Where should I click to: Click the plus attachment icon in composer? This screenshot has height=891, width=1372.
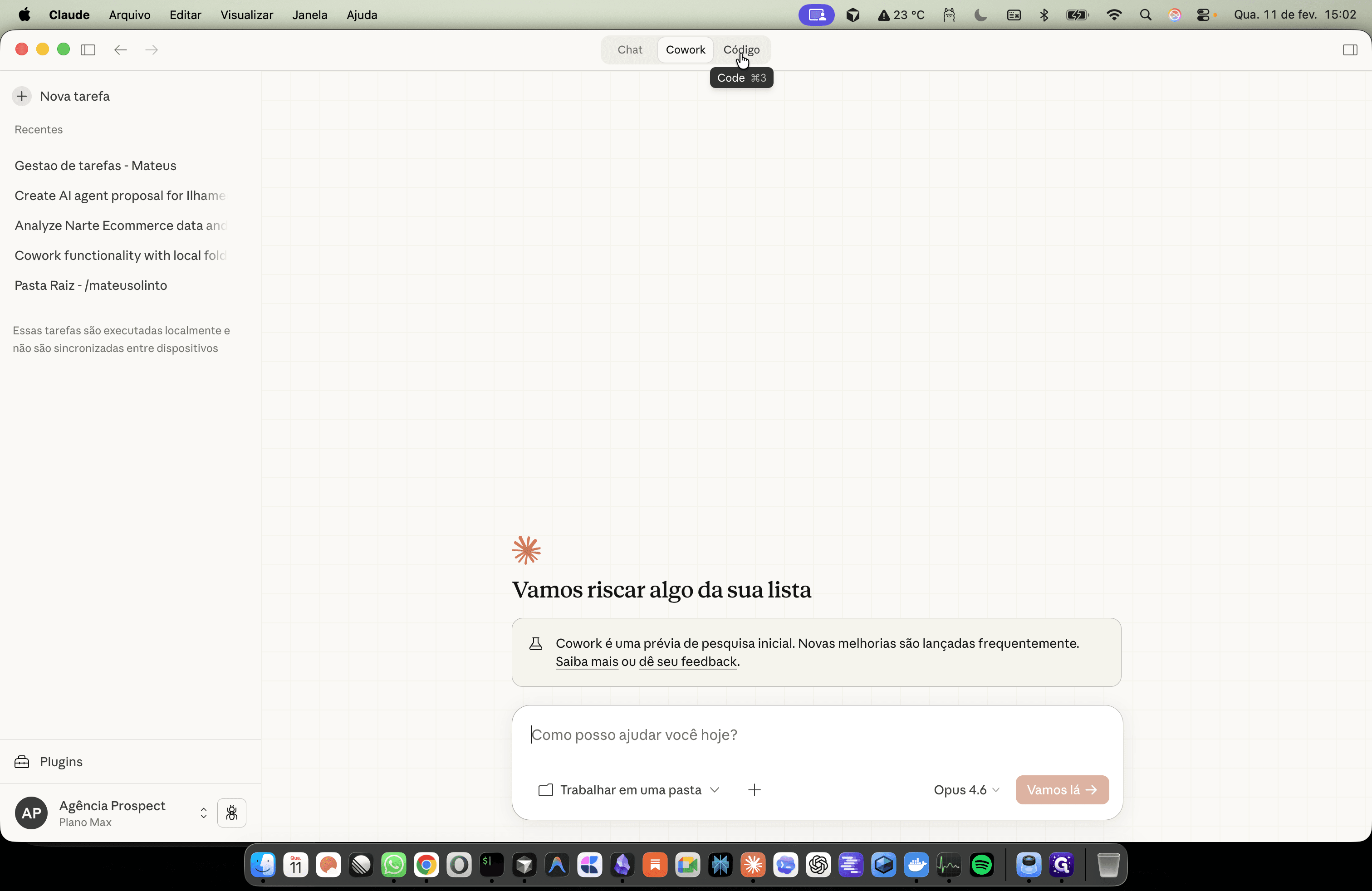pos(754,789)
